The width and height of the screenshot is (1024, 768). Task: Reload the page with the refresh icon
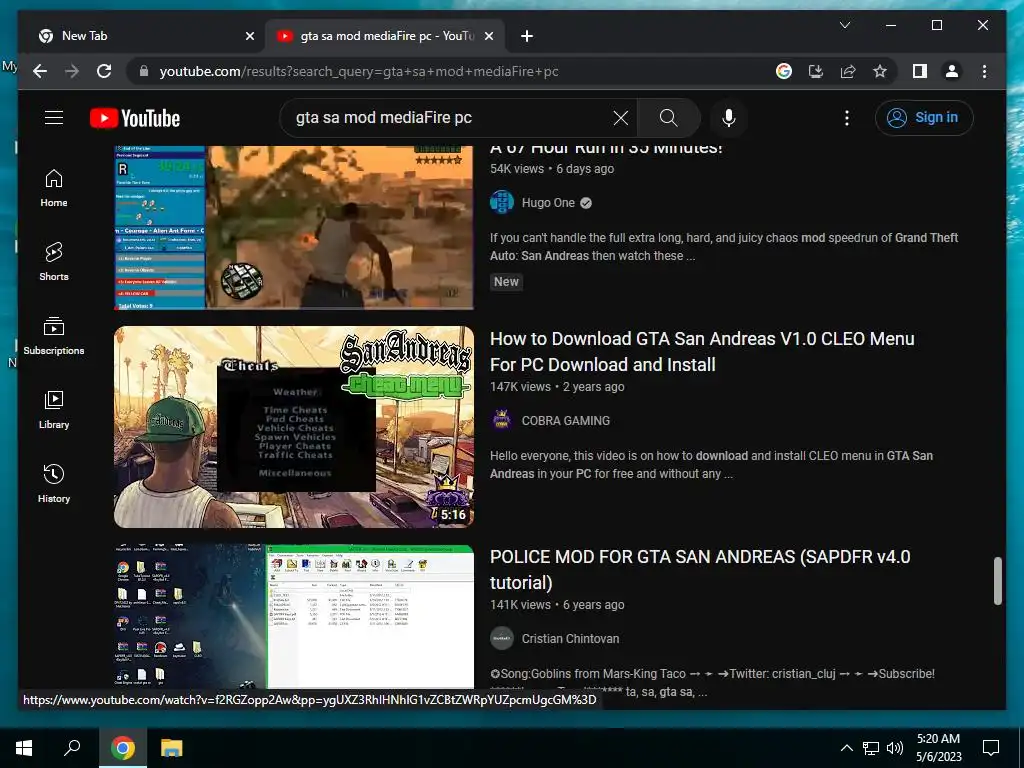[104, 71]
